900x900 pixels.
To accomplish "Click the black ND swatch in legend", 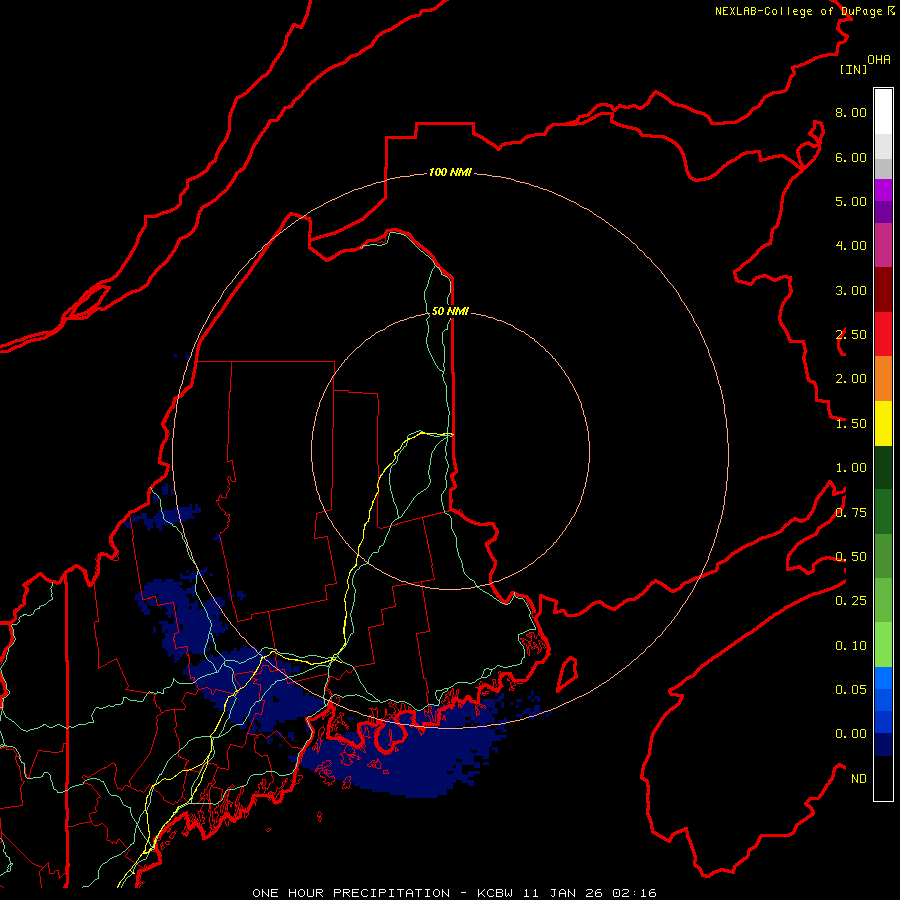I will 883,779.
